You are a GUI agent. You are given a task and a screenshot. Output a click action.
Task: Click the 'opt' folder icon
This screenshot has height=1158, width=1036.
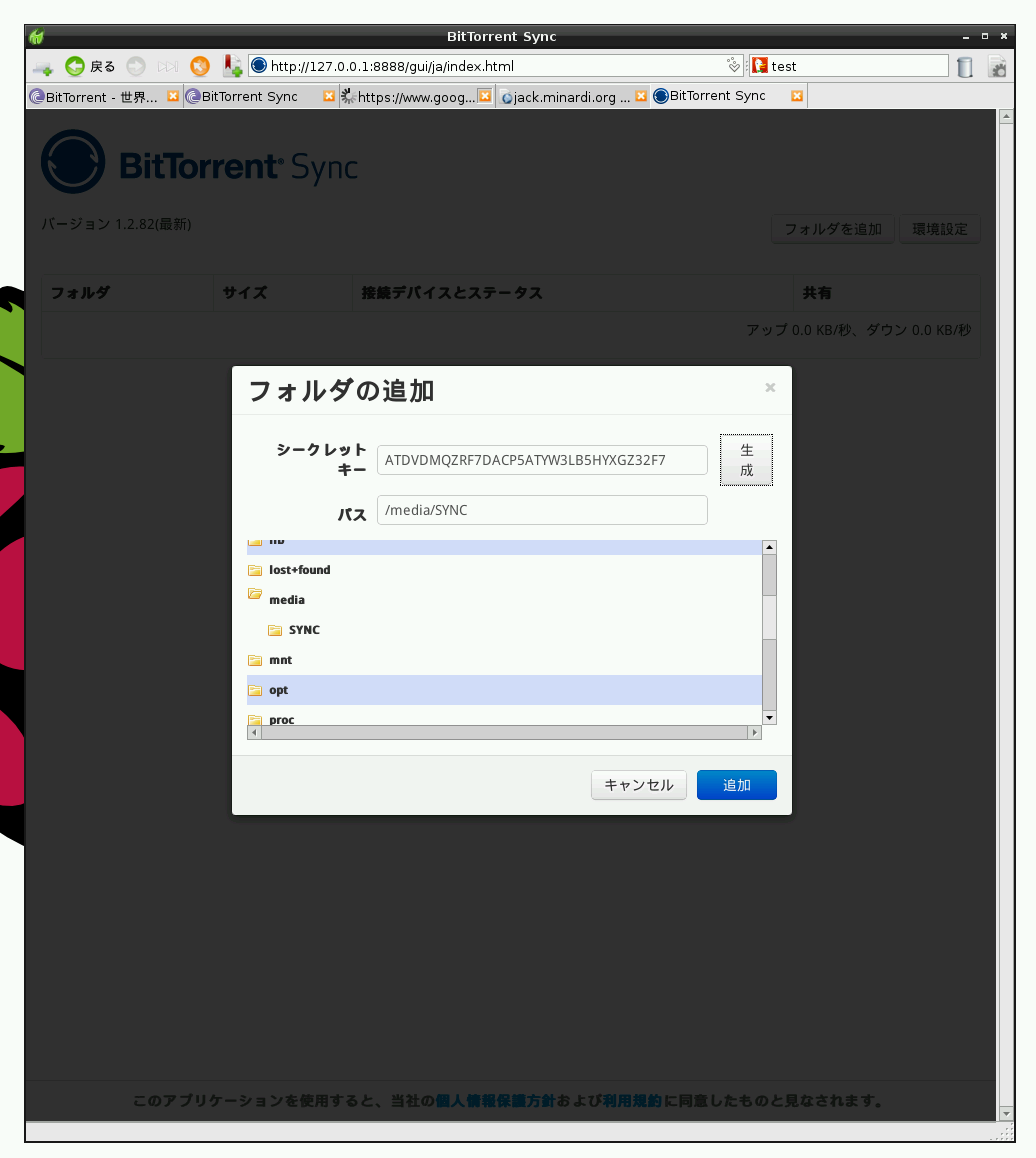[x=255, y=691]
